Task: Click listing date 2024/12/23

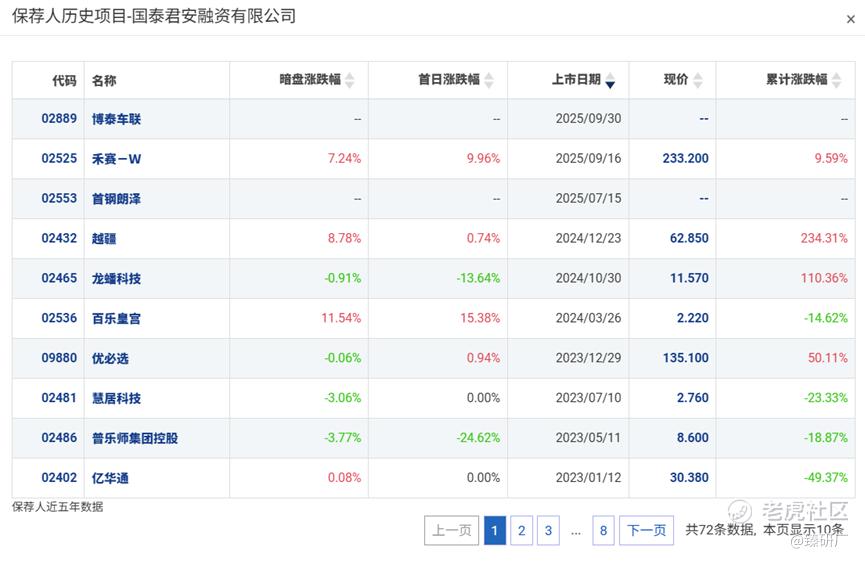Action: coord(588,238)
